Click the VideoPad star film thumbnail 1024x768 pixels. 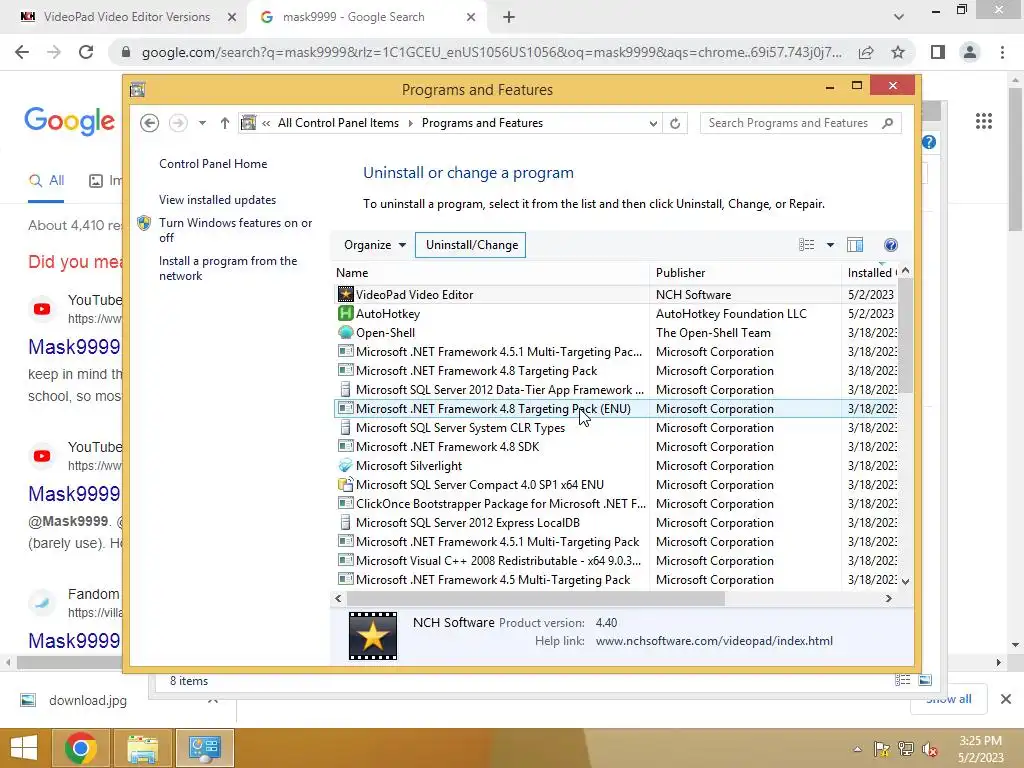pyautogui.click(x=373, y=635)
